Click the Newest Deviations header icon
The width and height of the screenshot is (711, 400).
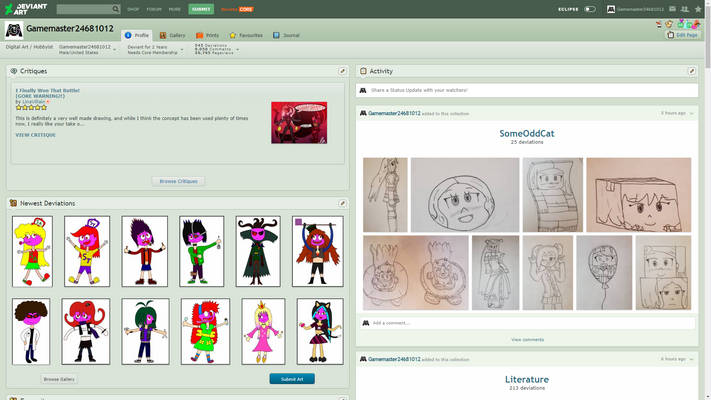tap(13, 203)
